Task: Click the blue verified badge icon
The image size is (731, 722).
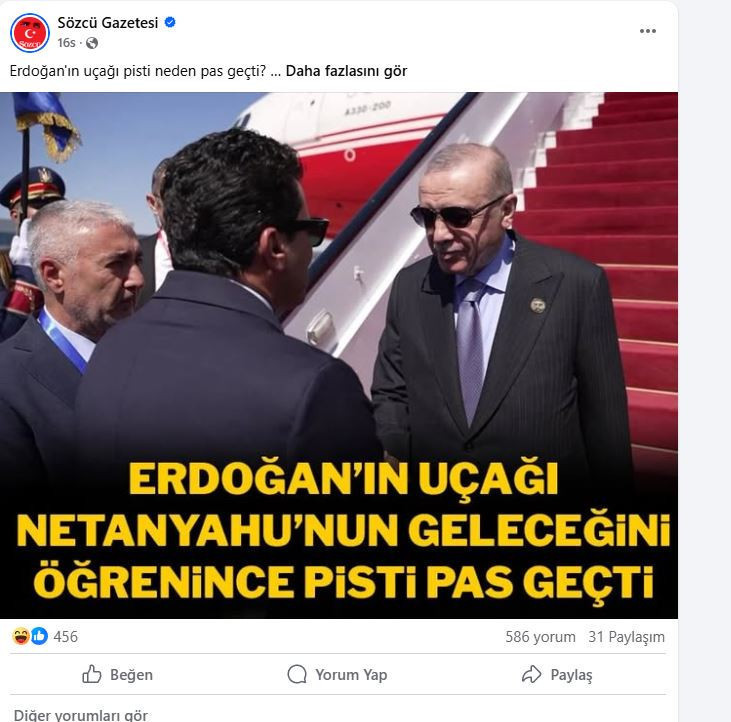Action: pos(170,22)
